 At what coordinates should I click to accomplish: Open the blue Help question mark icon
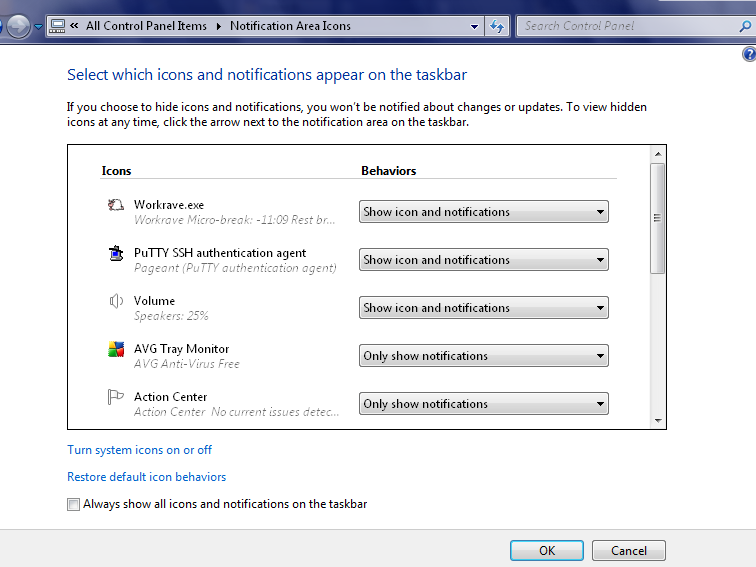point(749,54)
